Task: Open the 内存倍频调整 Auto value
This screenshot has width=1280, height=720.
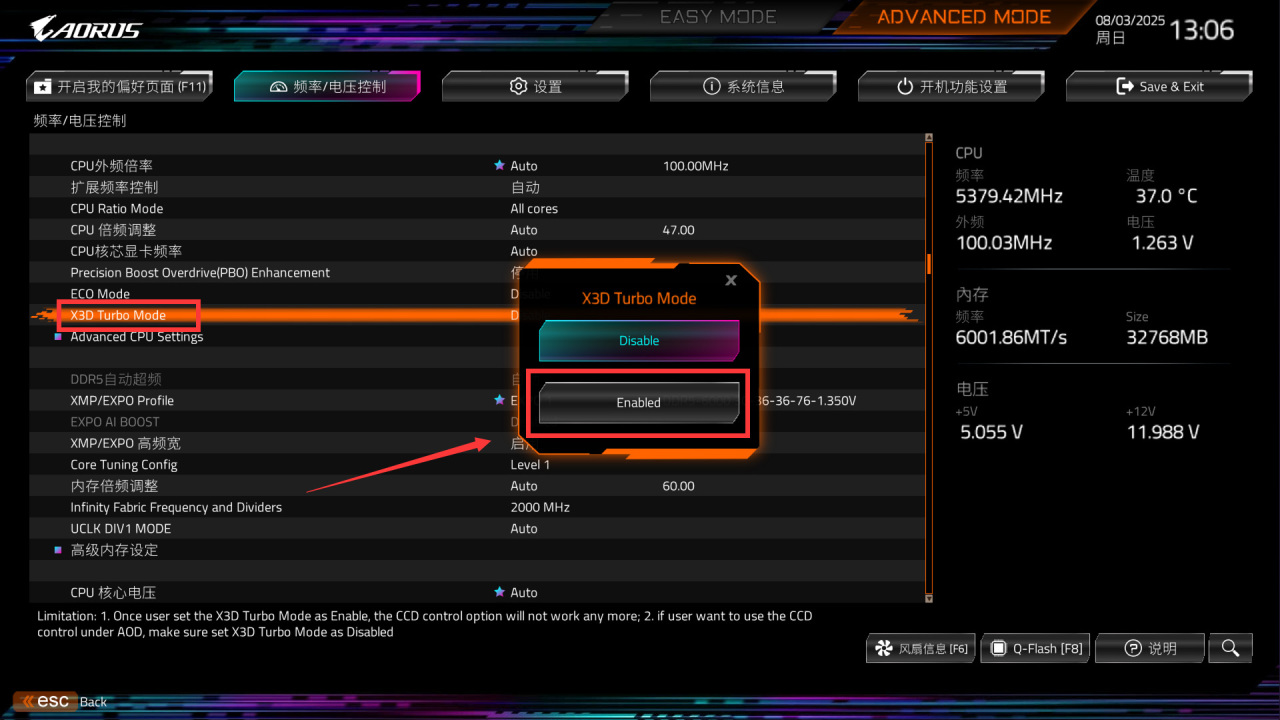Action: pyautogui.click(x=524, y=486)
